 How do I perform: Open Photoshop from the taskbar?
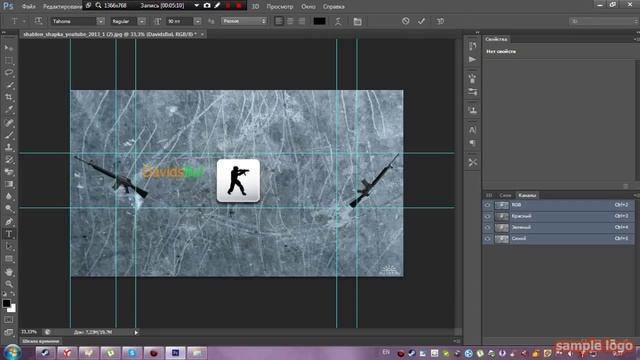tap(176, 353)
